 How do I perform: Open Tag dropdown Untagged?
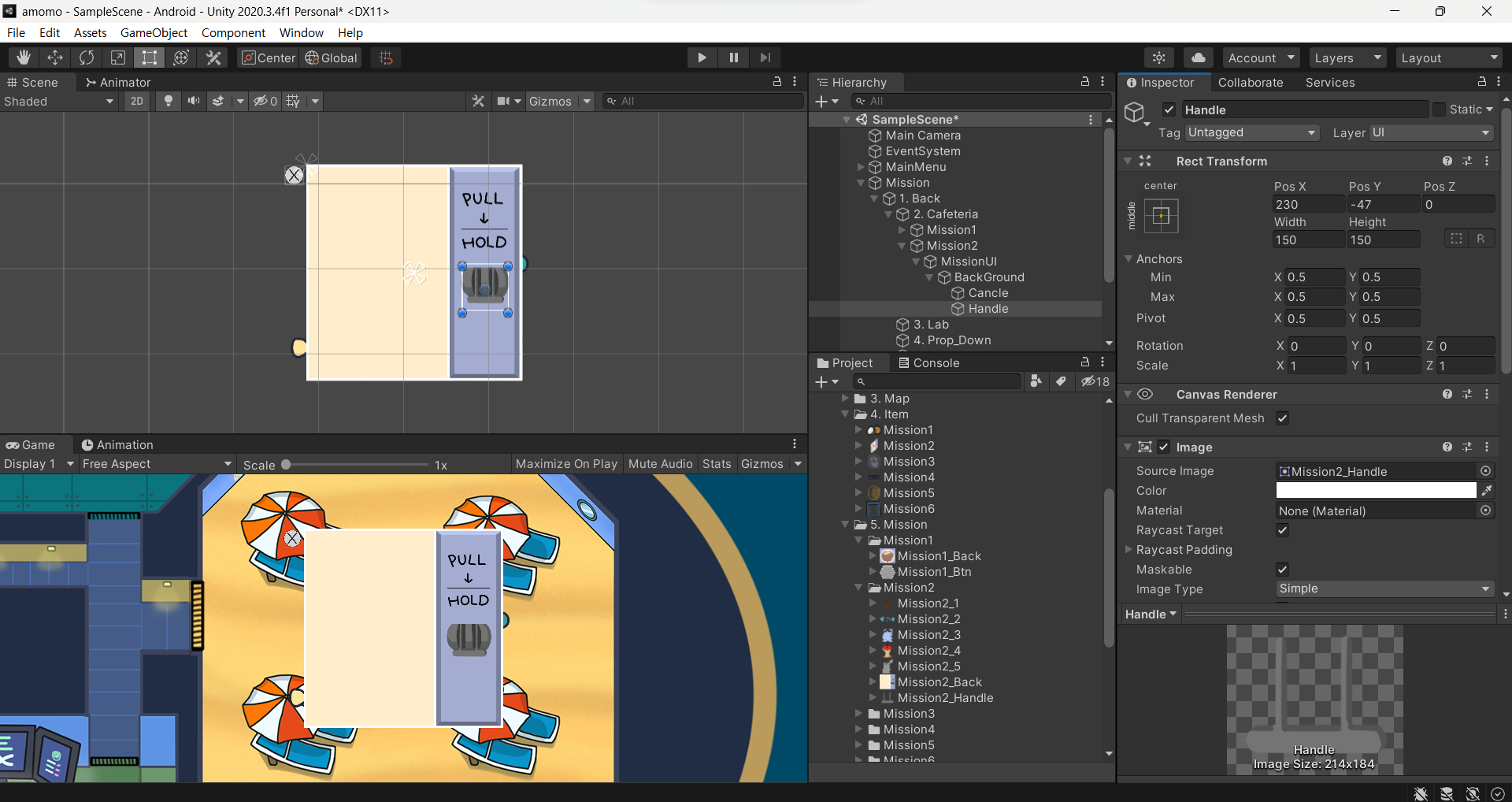[1252, 132]
